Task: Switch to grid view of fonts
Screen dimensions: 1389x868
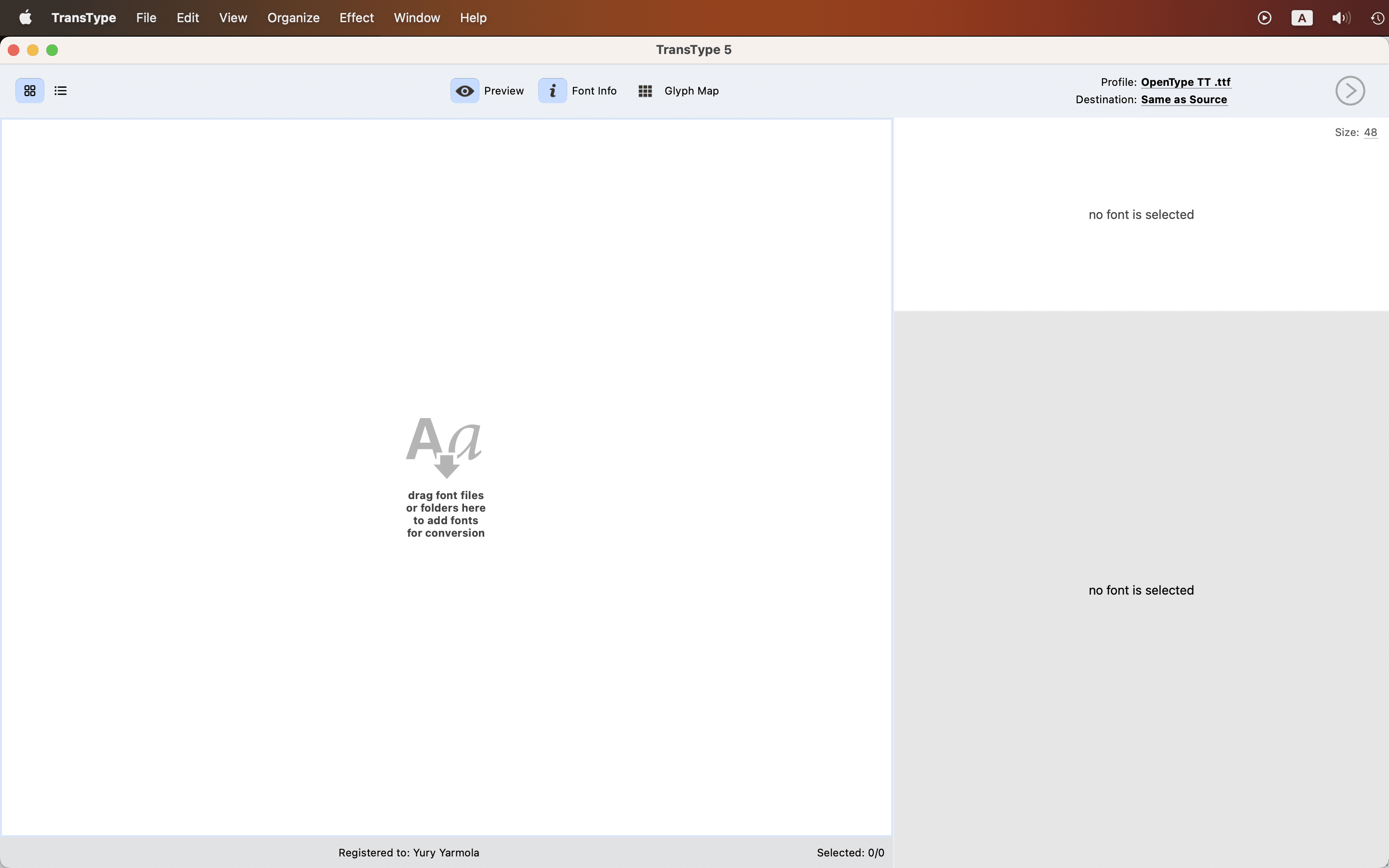Action: [x=30, y=91]
